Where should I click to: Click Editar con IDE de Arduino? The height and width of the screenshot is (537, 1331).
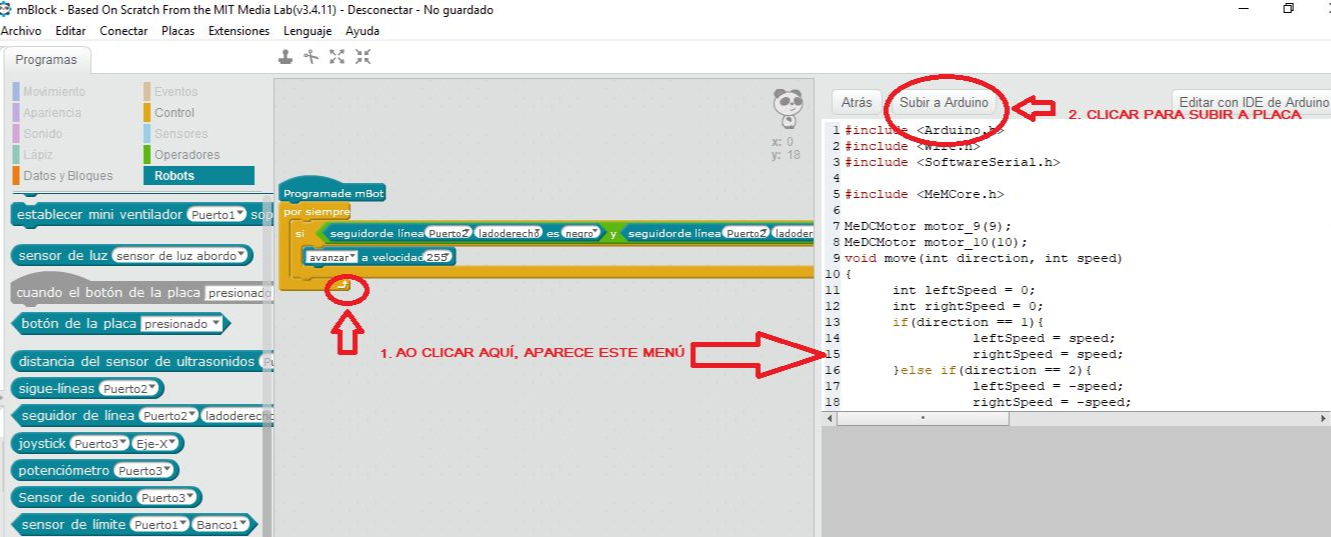1253,102
